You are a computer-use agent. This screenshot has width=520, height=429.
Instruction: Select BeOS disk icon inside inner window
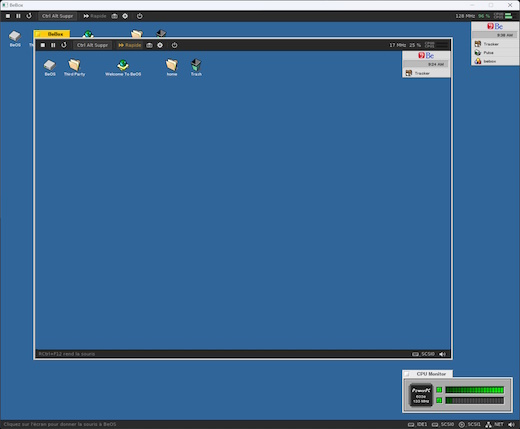[50, 67]
